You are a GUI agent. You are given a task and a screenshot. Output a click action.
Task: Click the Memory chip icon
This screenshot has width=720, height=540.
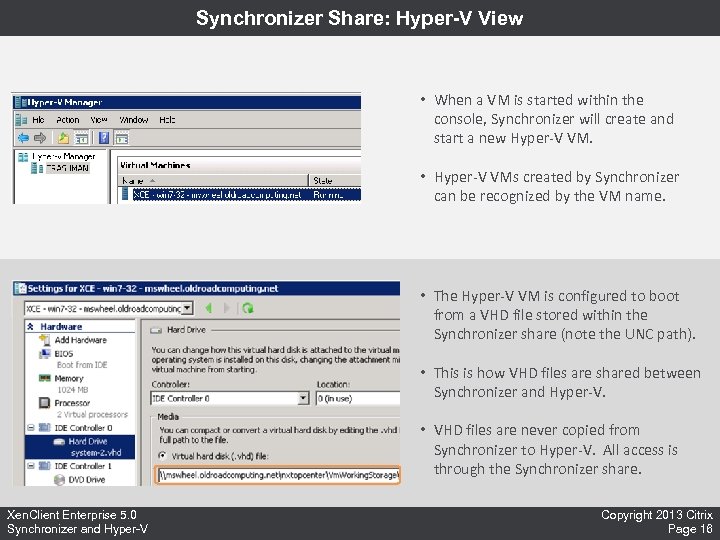(45, 378)
